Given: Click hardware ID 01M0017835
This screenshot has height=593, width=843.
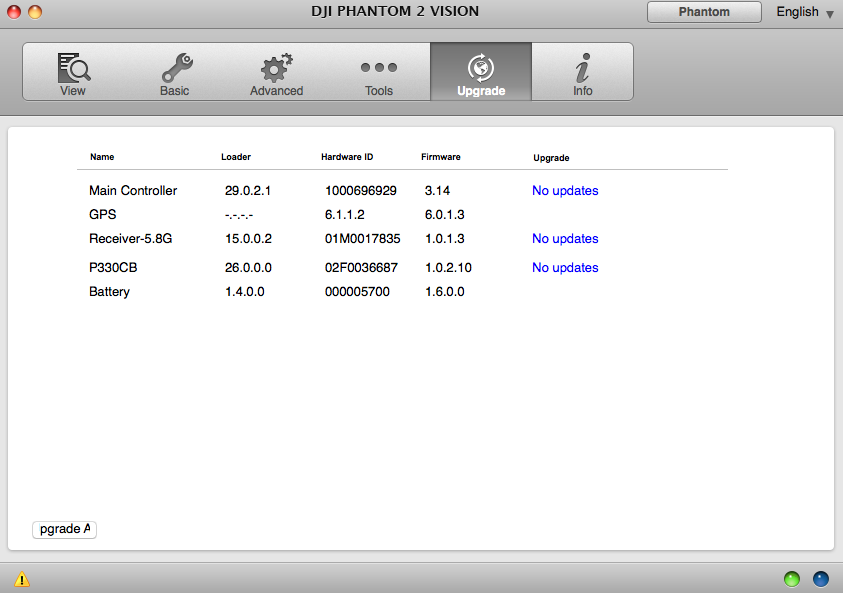Looking at the screenshot, I should (x=363, y=239).
